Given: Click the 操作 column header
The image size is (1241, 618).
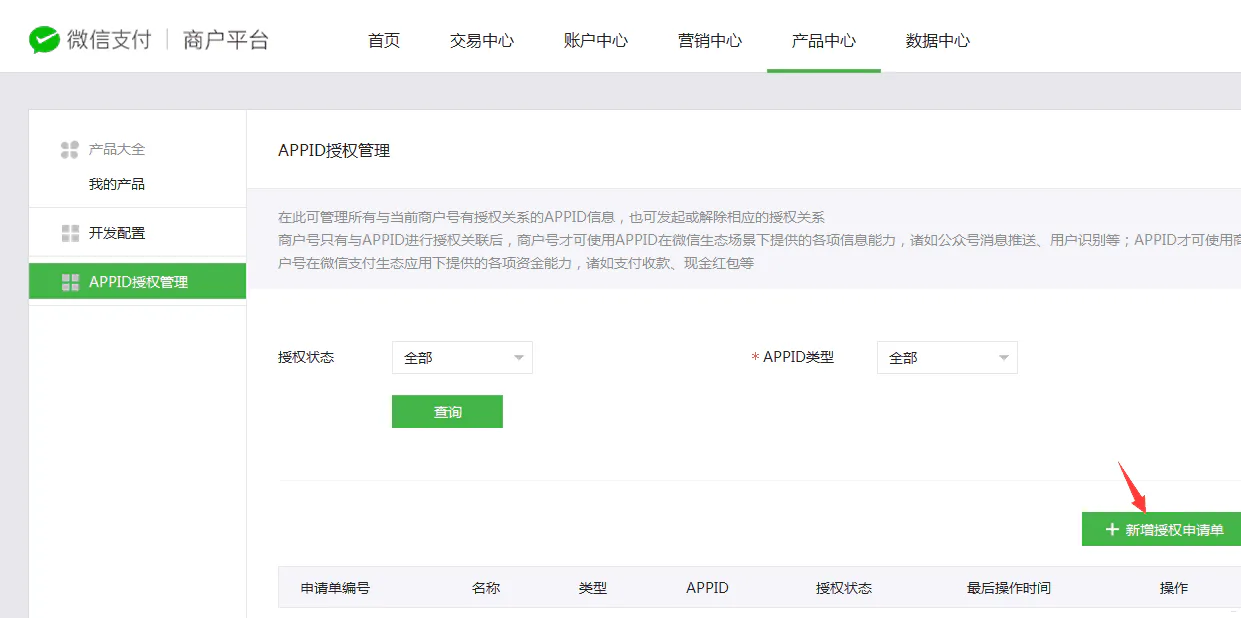Looking at the screenshot, I should click(1174, 588).
